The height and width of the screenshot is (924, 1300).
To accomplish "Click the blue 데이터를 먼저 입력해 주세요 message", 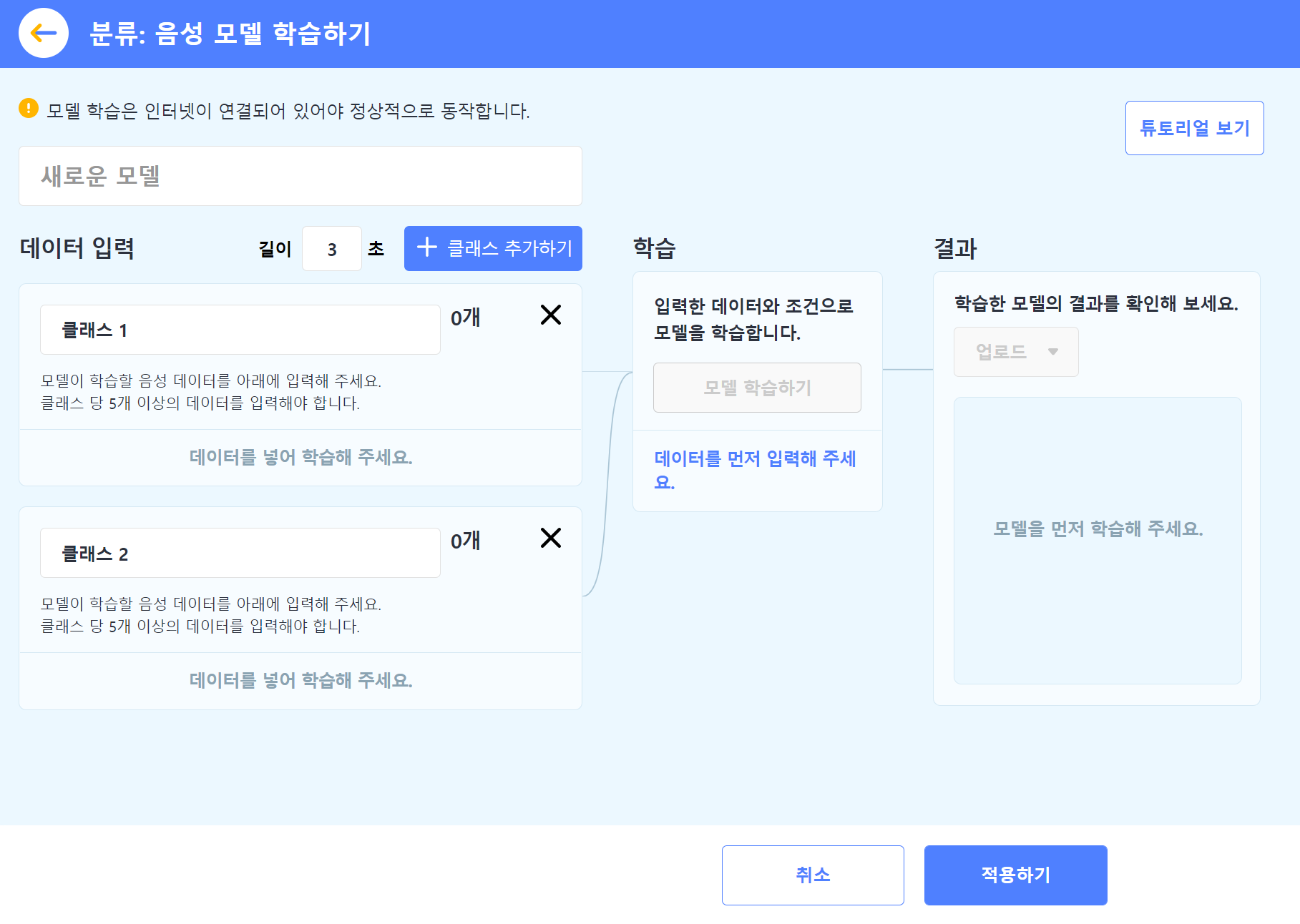I will point(755,470).
